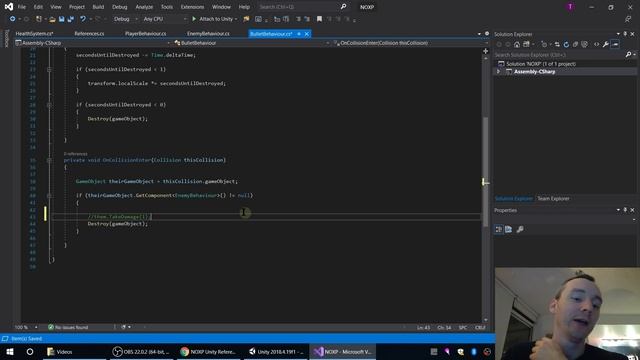Viewport: 640px width, 360px height.
Task: Open the BulletBehaviour class dropdown
Action: 251,43
